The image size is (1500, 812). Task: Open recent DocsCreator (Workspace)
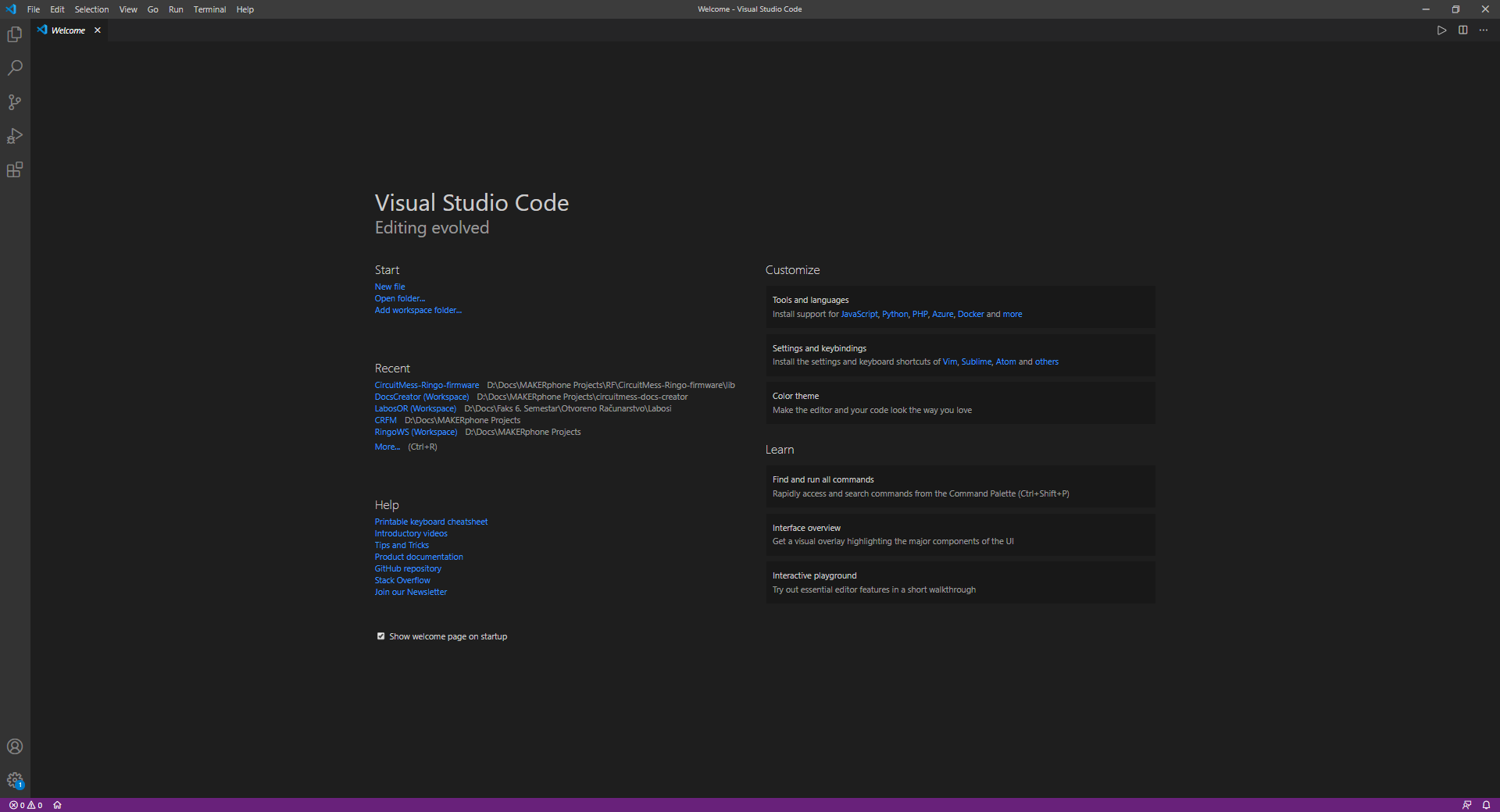(x=422, y=397)
